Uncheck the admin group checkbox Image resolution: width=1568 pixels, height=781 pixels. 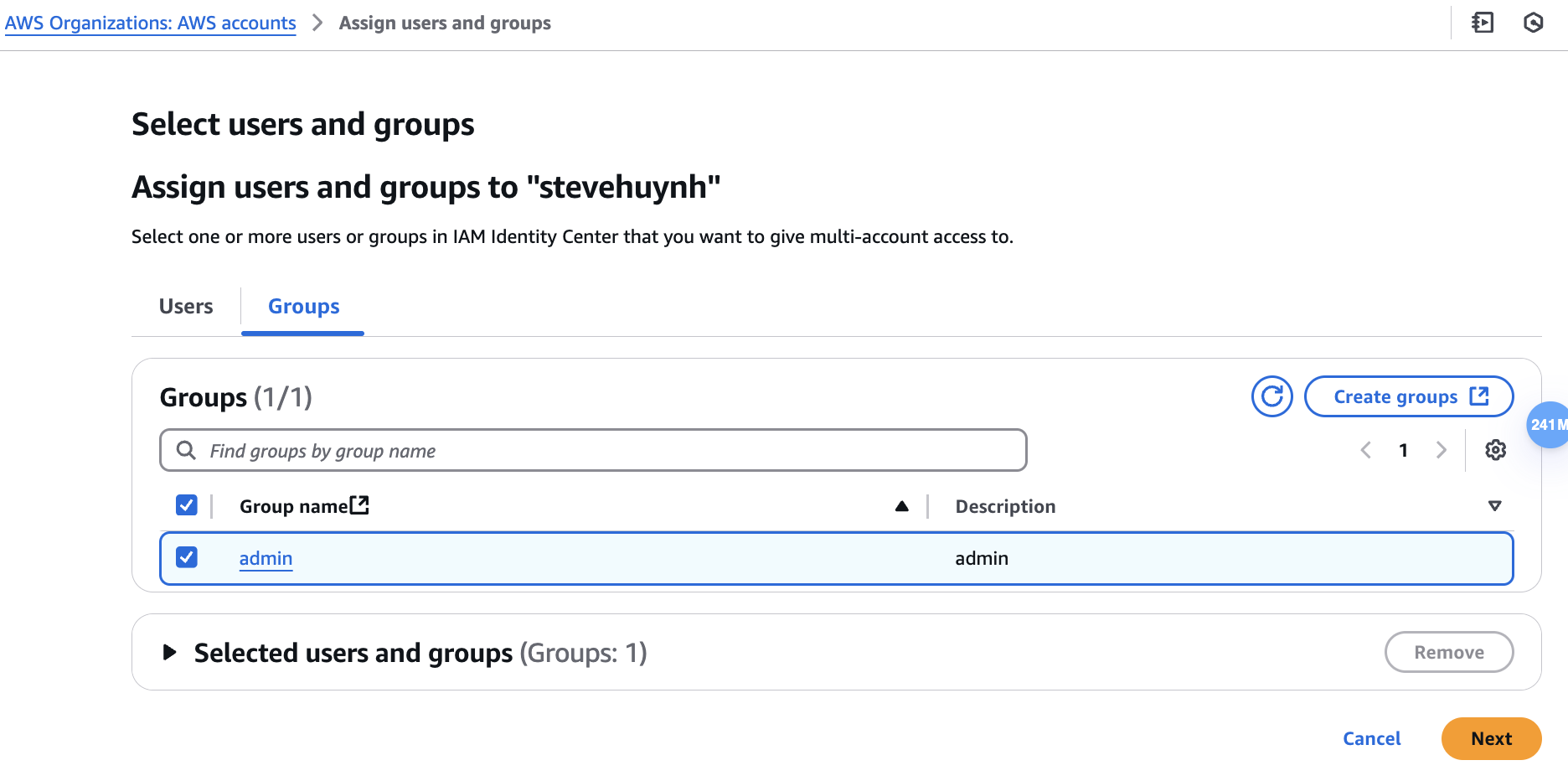click(186, 557)
